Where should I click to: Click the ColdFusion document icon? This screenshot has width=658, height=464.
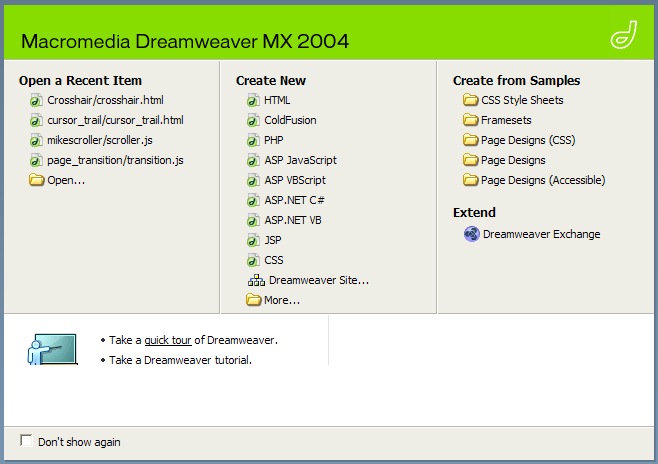click(253, 120)
